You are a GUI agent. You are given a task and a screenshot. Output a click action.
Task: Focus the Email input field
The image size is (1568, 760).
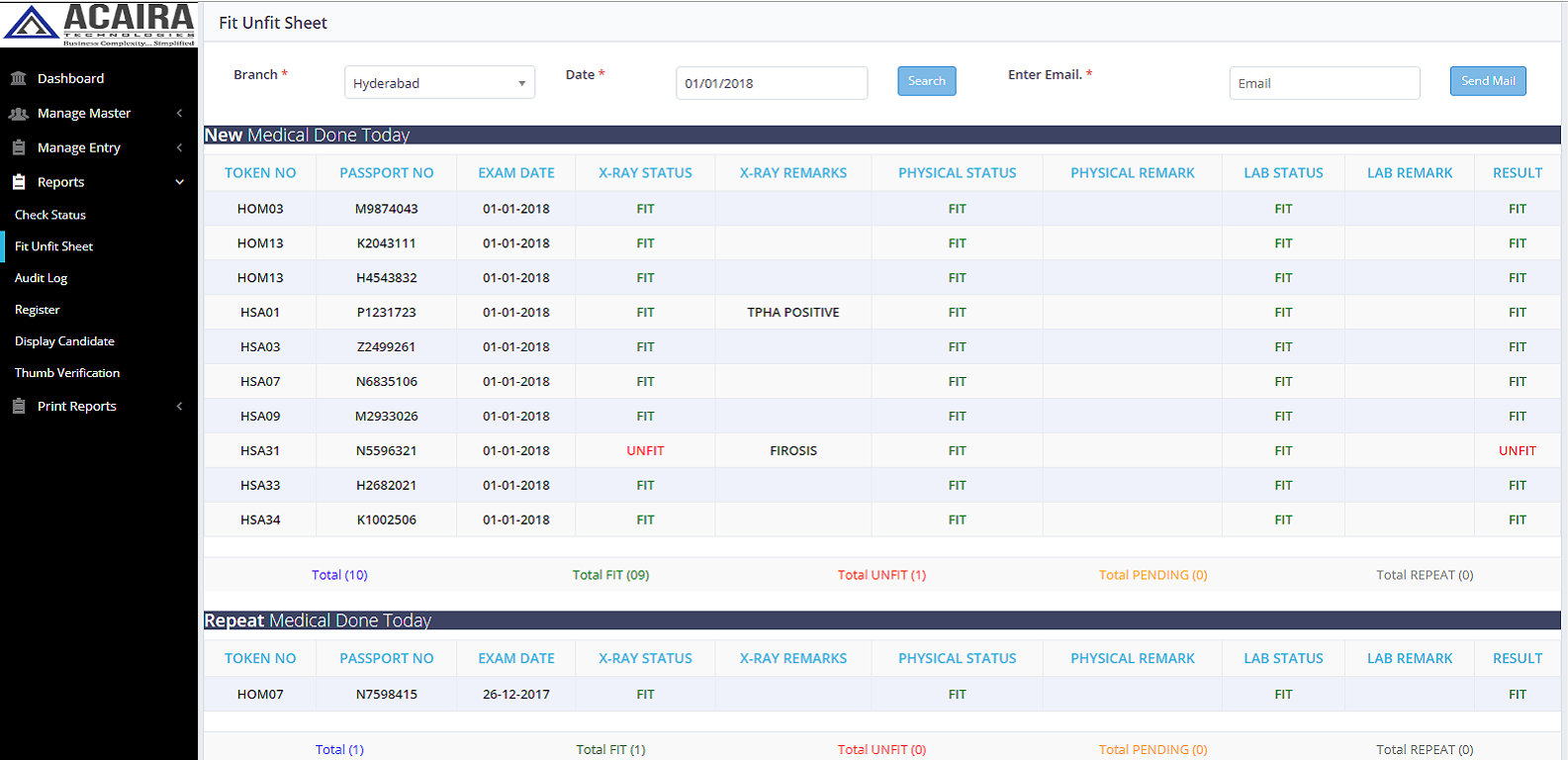pyautogui.click(x=1324, y=83)
